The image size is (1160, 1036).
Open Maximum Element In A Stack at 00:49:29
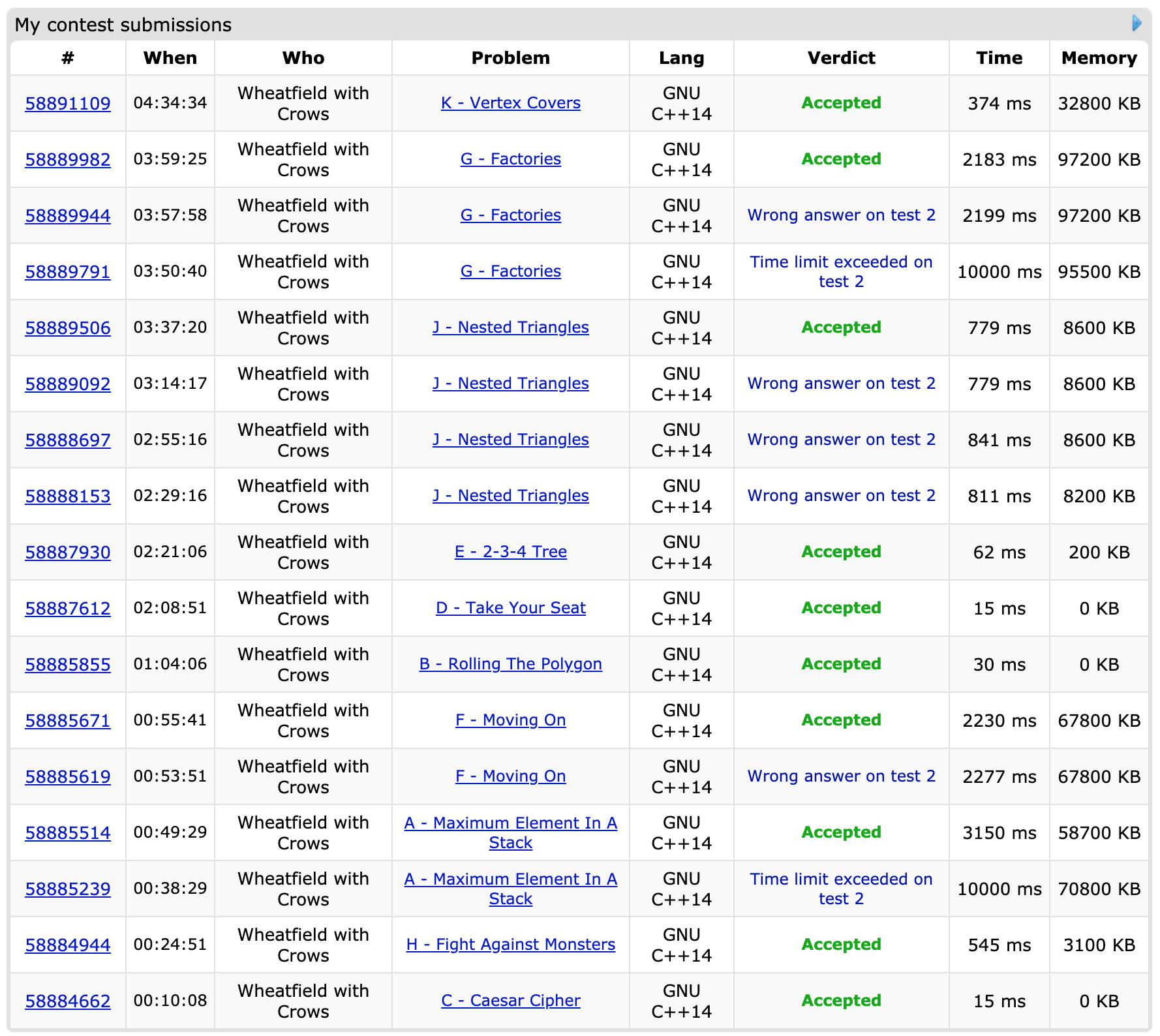click(510, 832)
